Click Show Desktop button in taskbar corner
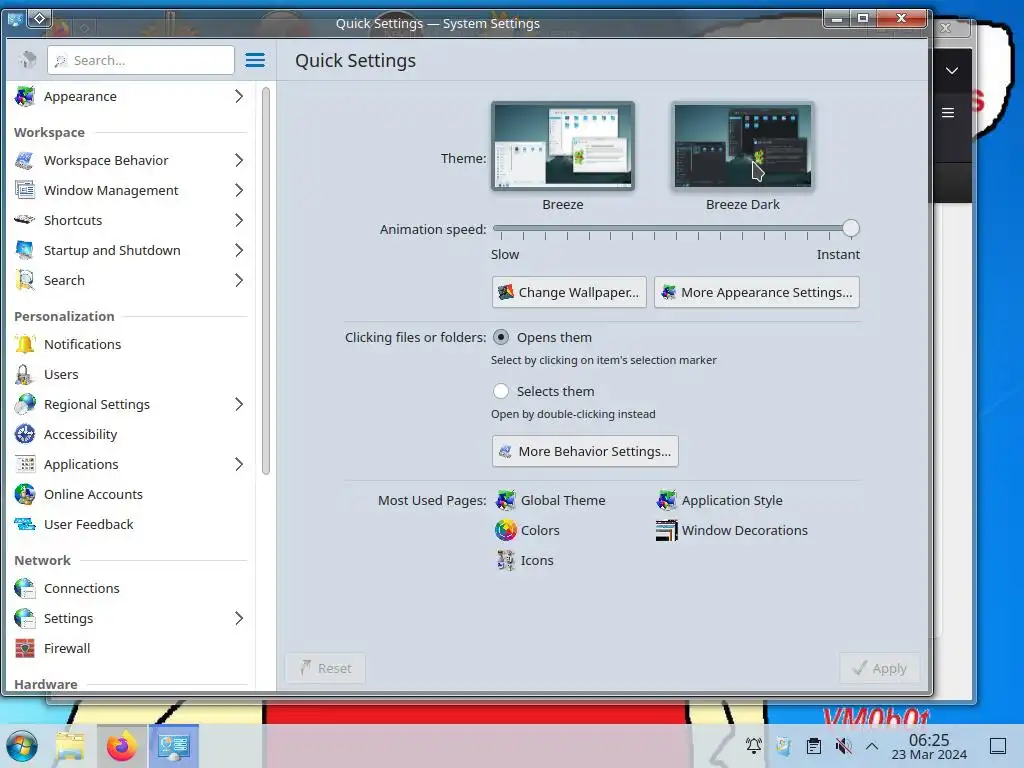1024x768 pixels. (998, 746)
